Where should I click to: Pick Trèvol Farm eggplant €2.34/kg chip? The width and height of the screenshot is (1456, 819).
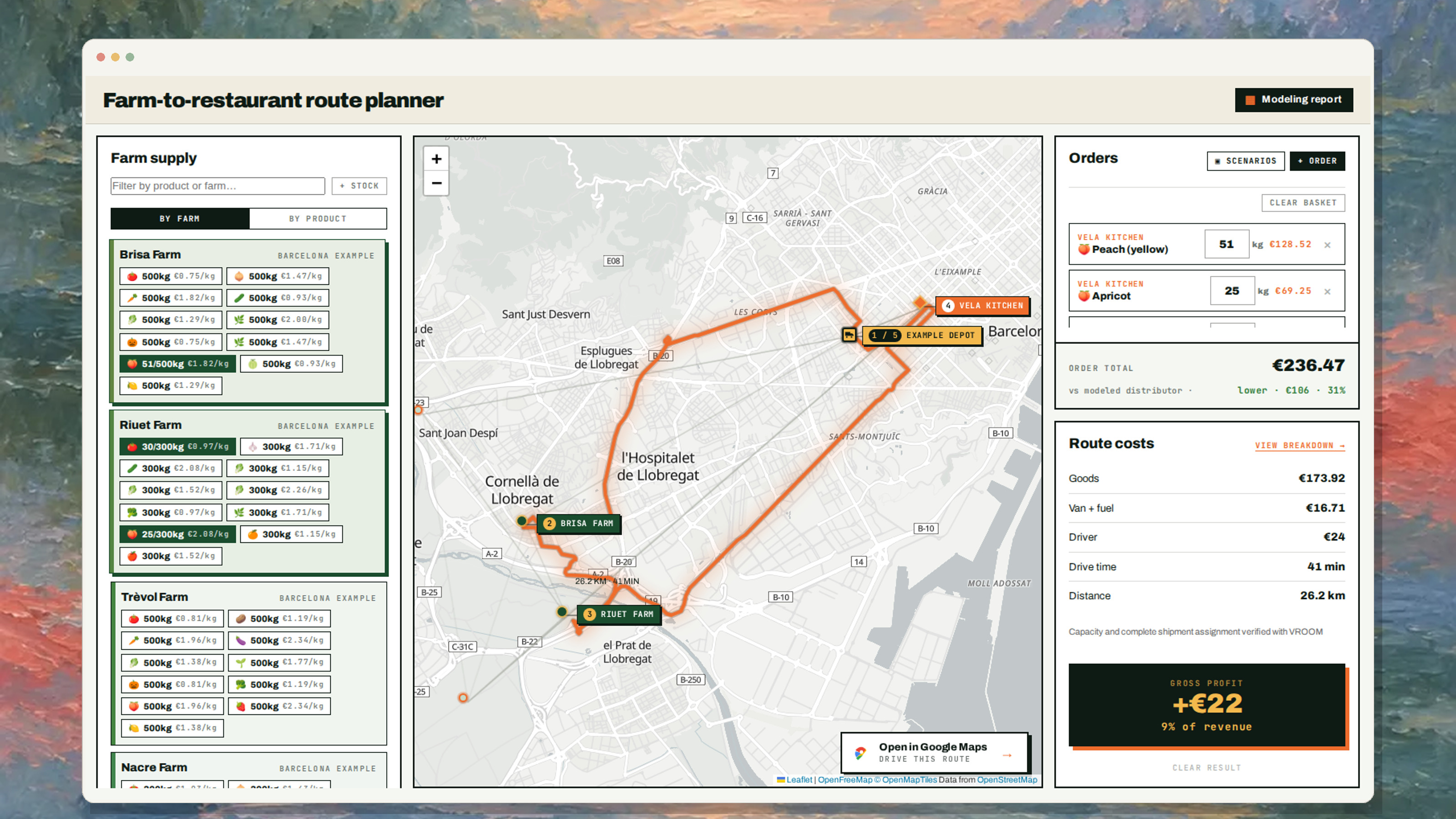coord(279,640)
